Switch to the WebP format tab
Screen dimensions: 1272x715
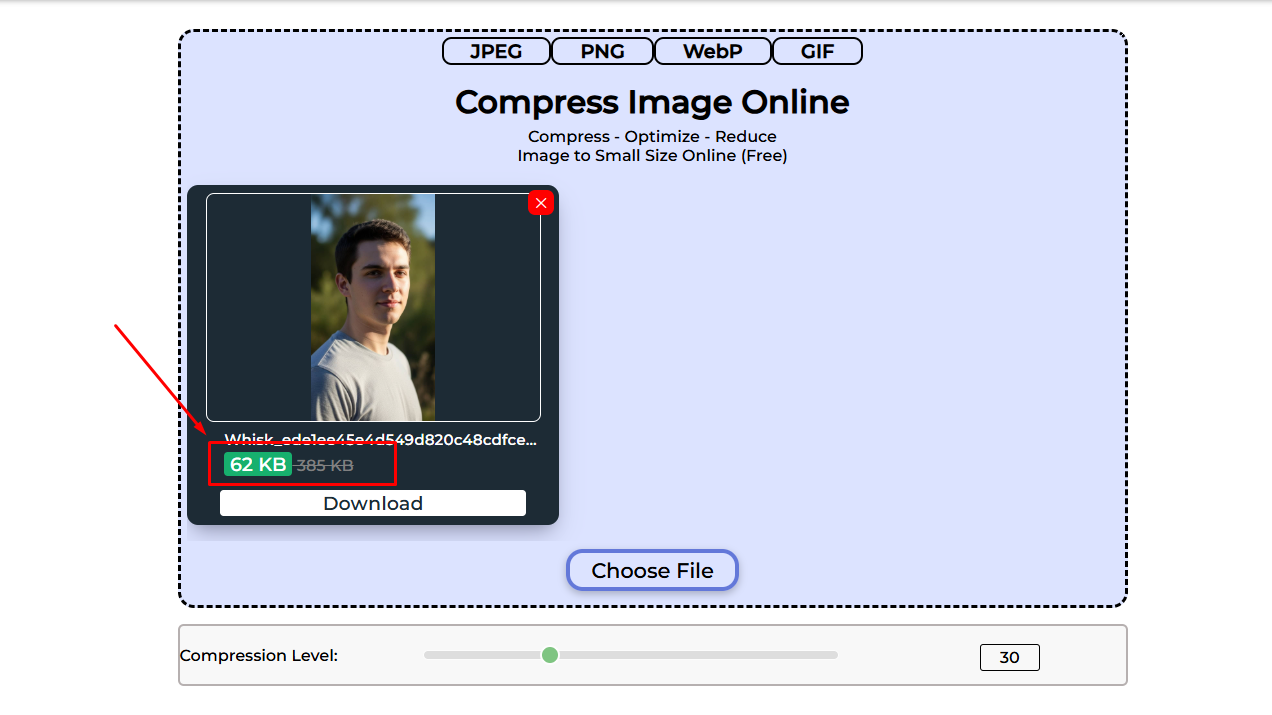click(712, 50)
